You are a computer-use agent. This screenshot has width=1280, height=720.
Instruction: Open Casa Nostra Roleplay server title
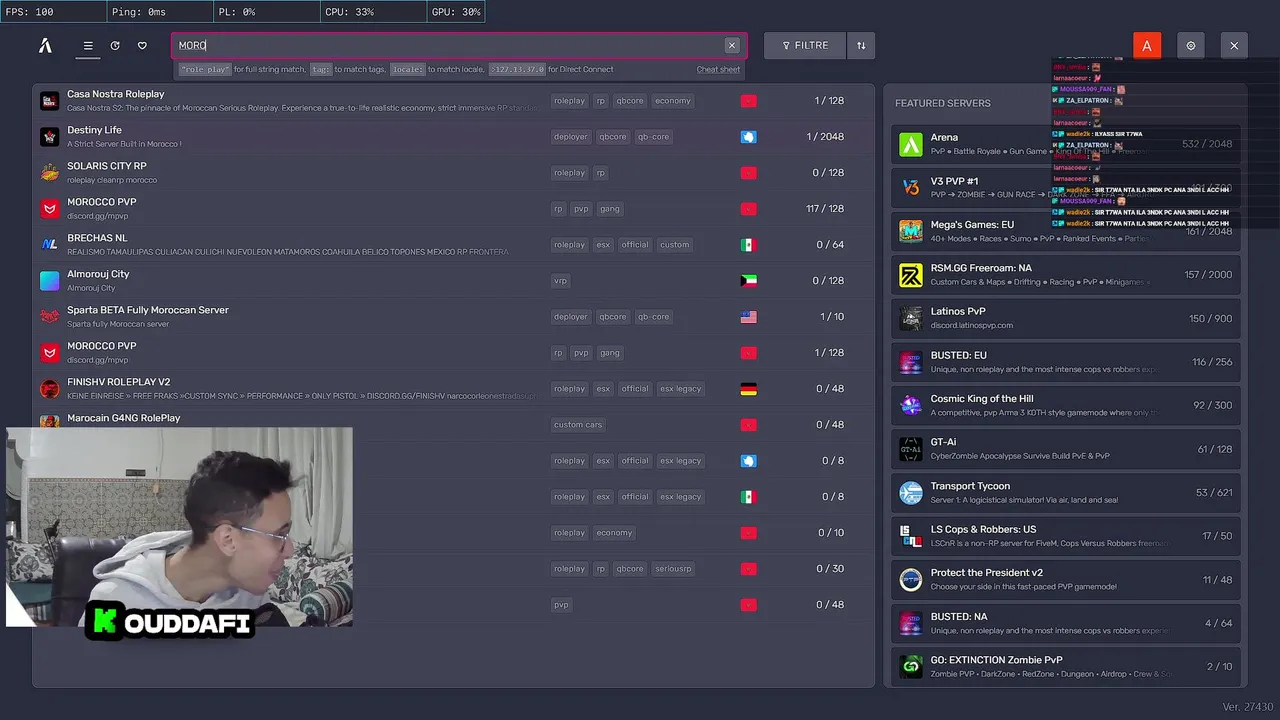pyautogui.click(x=116, y=94)
